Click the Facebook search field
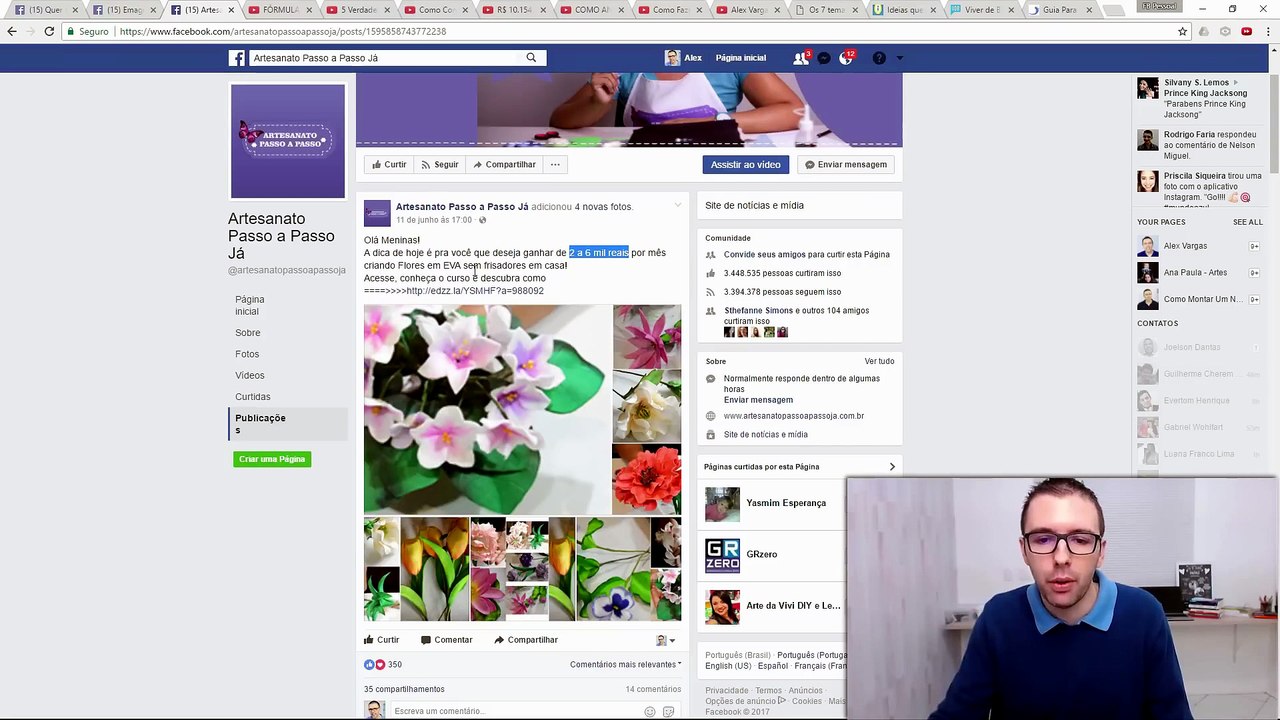 coord(385,58)
